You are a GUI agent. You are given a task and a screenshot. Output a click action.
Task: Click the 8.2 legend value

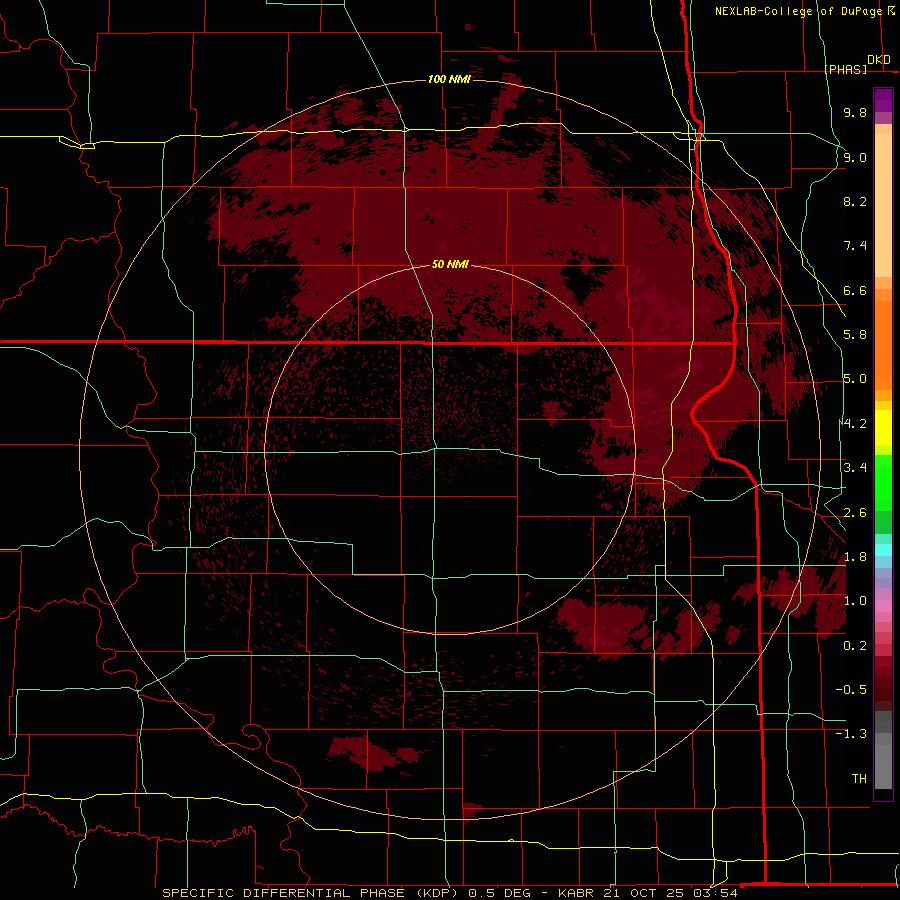[855, 201]
